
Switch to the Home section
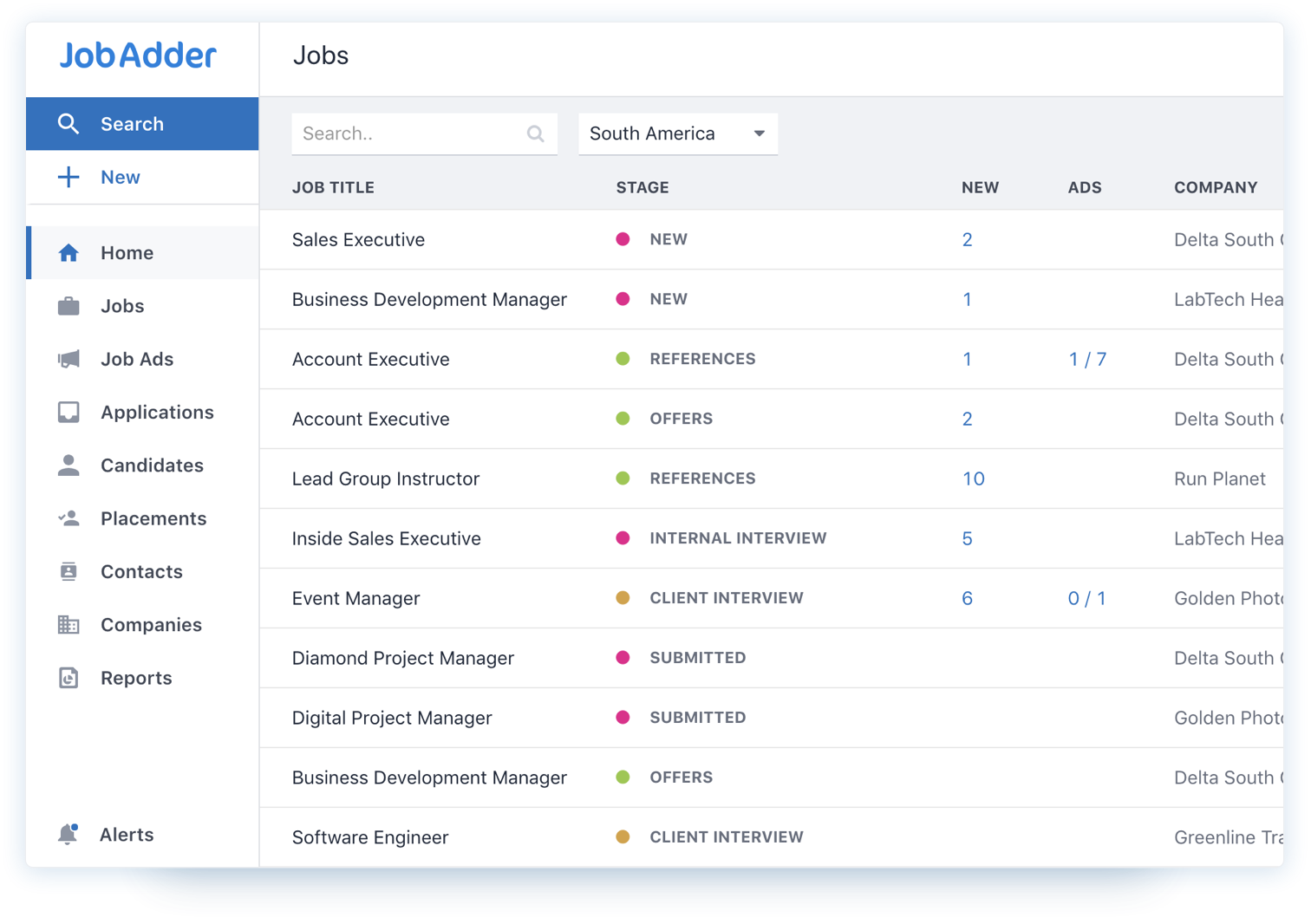(127, 252)
